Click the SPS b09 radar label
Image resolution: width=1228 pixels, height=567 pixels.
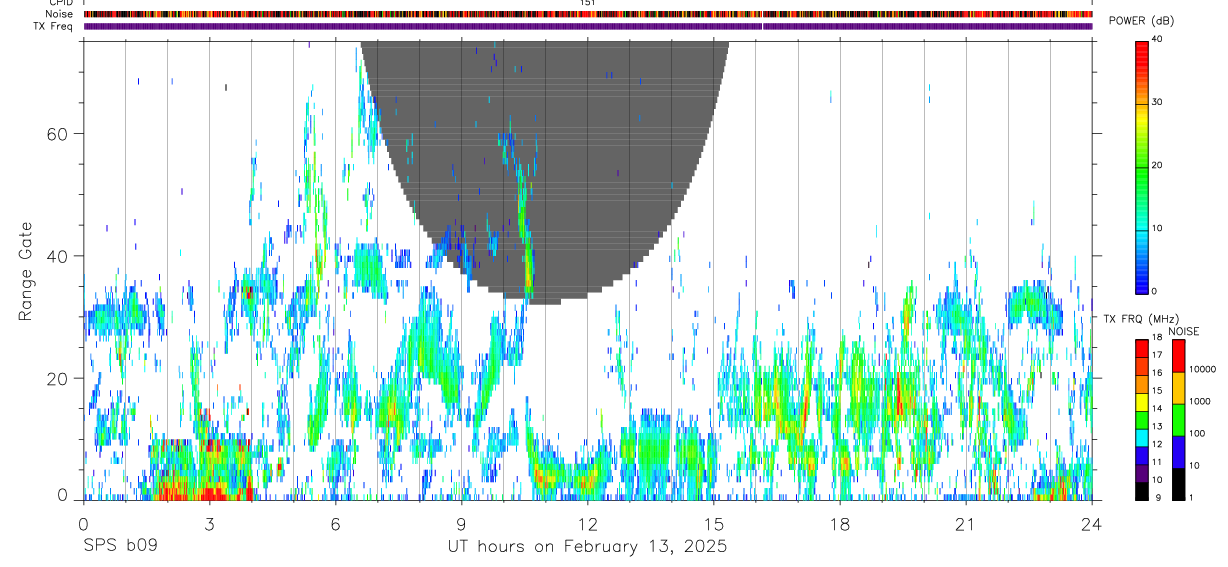coord(120,547)
